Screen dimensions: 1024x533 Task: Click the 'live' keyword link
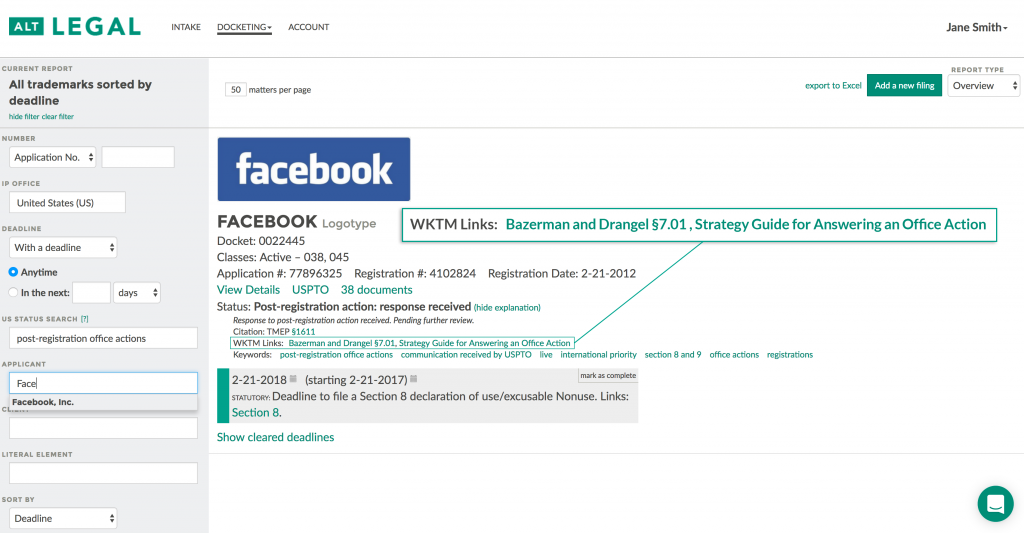[546, 355]
